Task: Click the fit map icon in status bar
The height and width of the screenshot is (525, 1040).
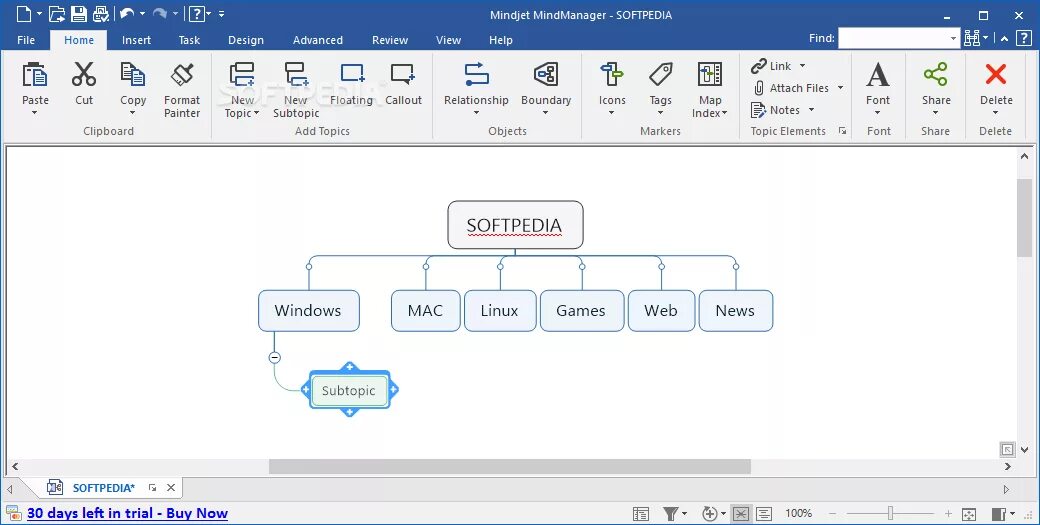Action: coord(968,514)
